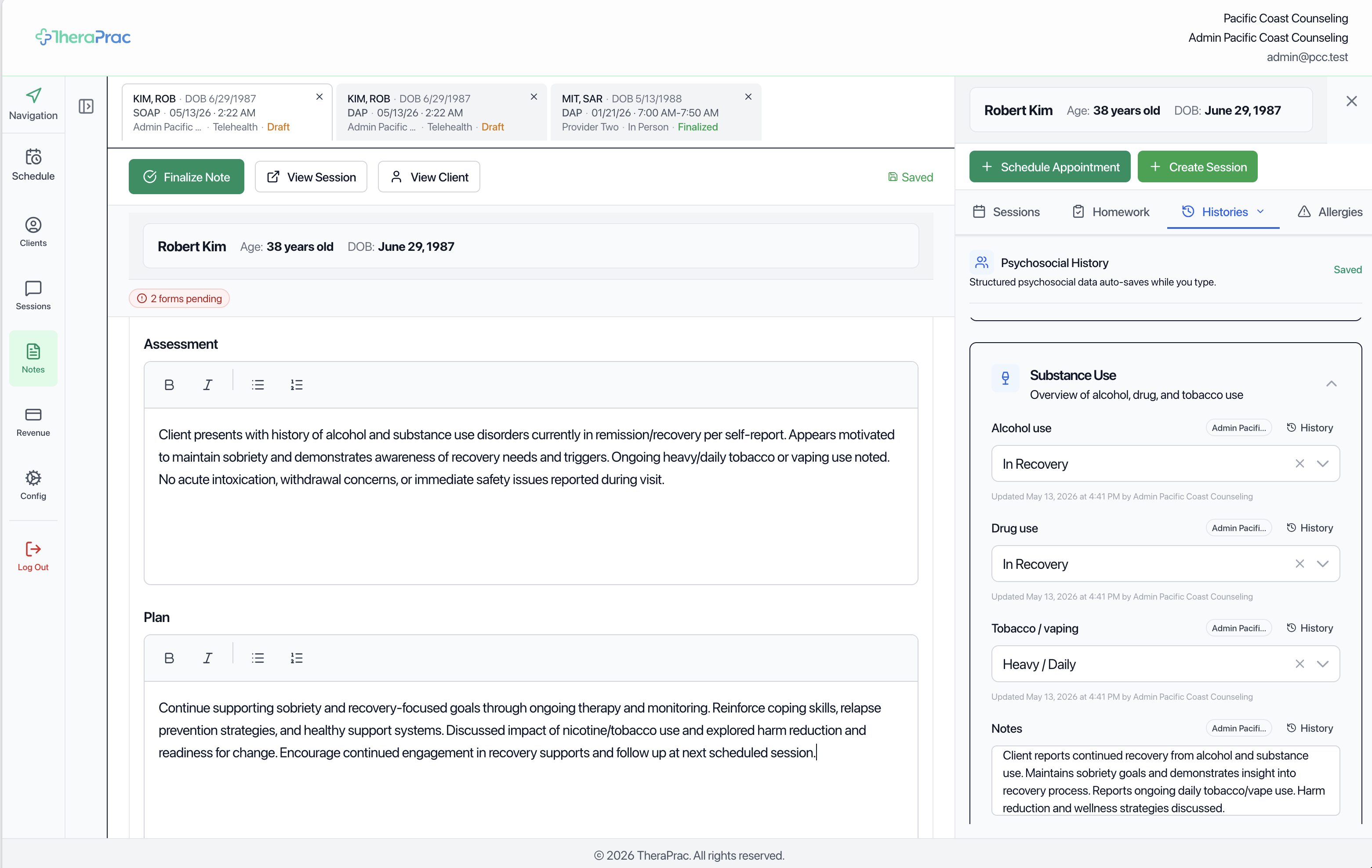Select Notes in the sidebar
Viewport: 1372px width, 868px height.
pyautogui.click(x=33, y=358)
